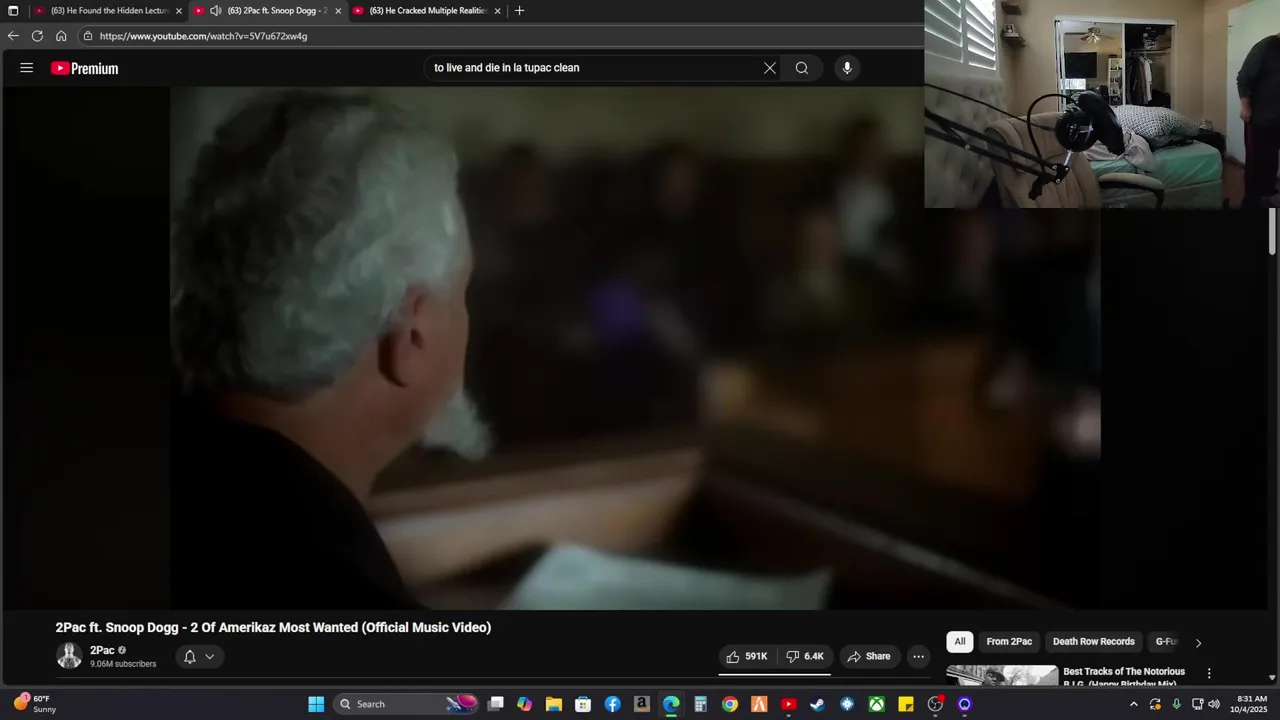Viewport: 1280px width, 720px height.
Task: Click the Windows taskbar Search box
Action: (x=405, y=704)
